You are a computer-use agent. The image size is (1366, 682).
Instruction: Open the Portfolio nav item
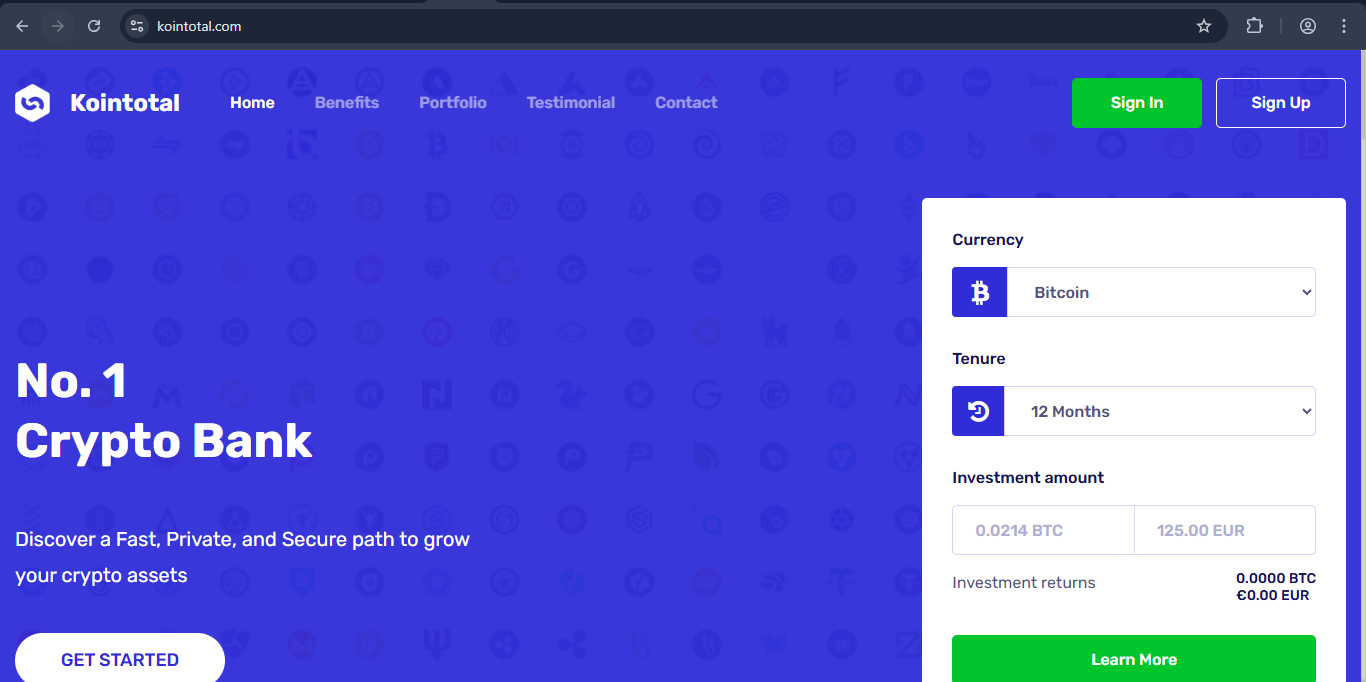453,102
